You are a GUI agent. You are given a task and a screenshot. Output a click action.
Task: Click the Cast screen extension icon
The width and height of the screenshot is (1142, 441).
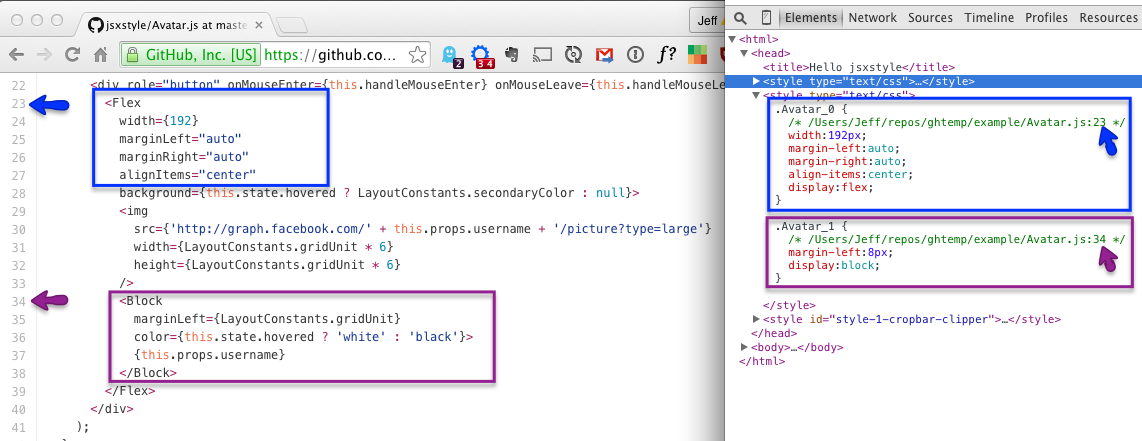click(543, 55)
